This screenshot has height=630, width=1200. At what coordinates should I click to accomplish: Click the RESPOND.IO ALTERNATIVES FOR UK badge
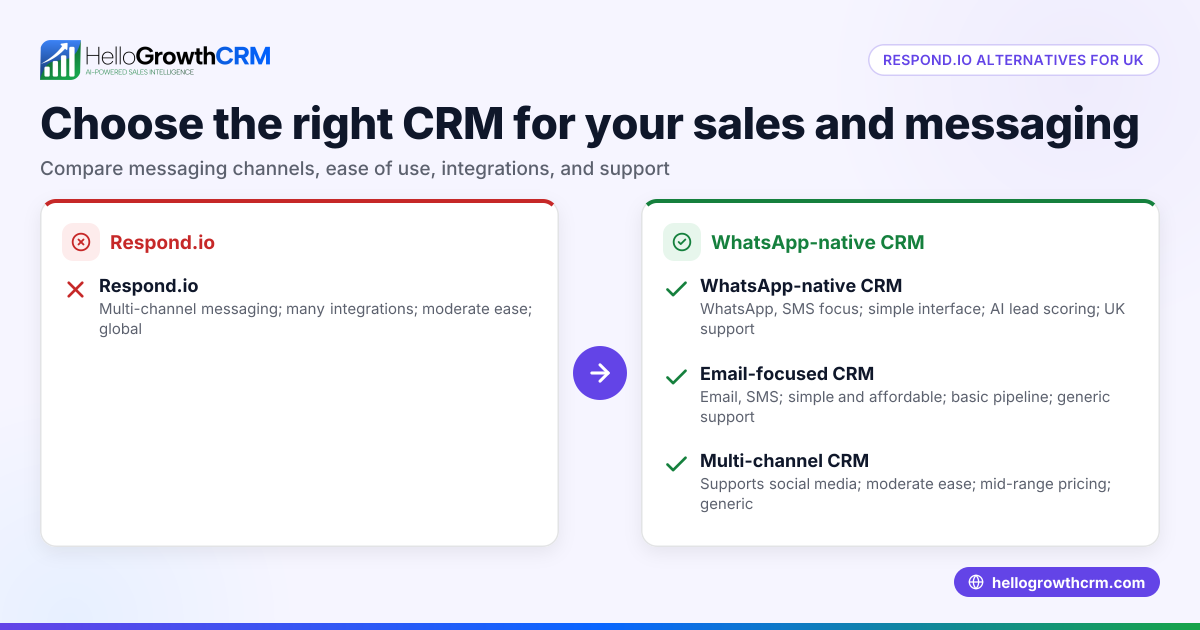[x=1013, y=60]
